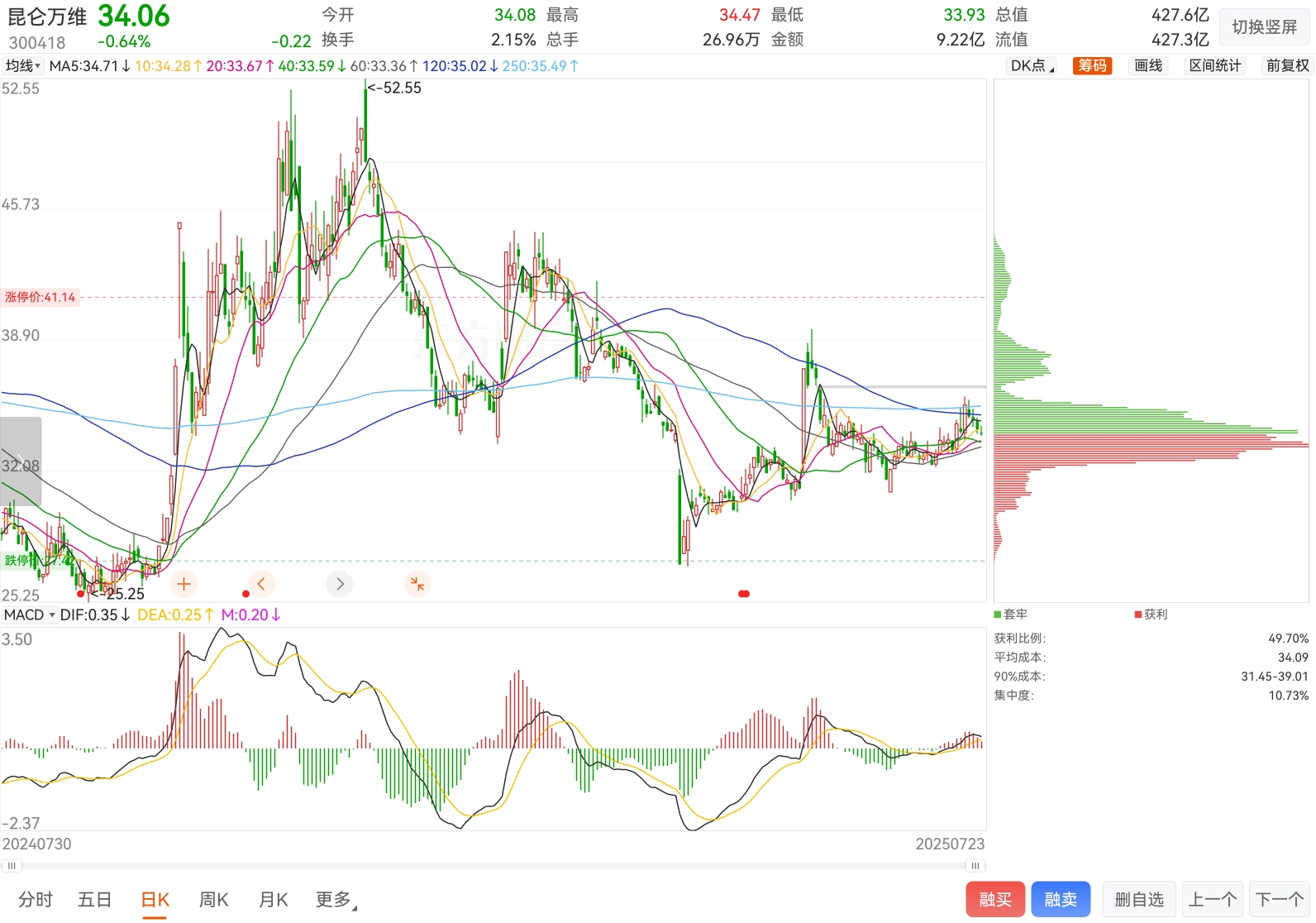Image resolution: width=1316 pixels, height=923 pixels.
Task: Click 换手 2.15% turnover value
Action: tap(513, 40)
